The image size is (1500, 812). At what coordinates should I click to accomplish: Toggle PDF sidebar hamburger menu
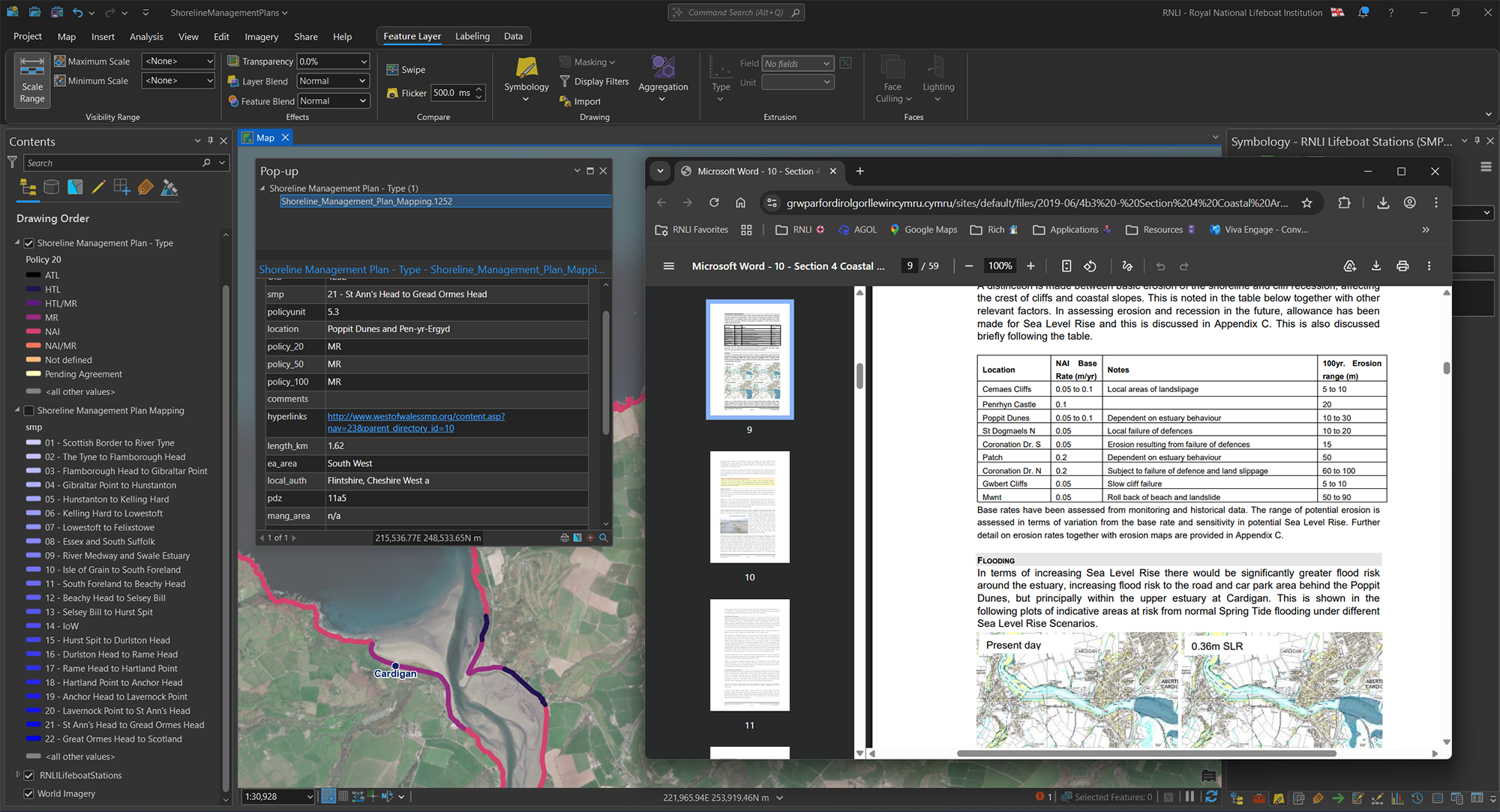coord(669,266)
